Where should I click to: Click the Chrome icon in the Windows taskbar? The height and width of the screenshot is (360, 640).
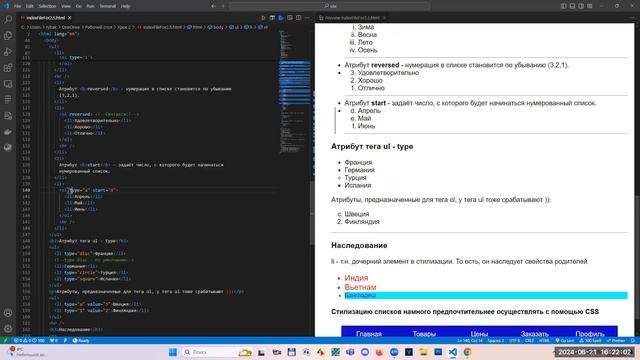pyautogui.click(x=467, y=352)
